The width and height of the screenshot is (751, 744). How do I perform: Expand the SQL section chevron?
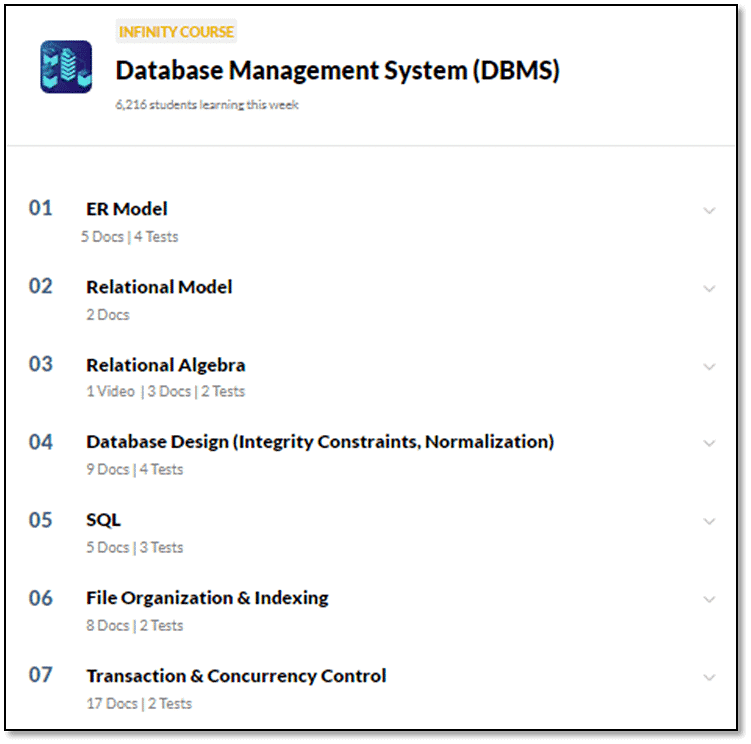pos(709,521)
